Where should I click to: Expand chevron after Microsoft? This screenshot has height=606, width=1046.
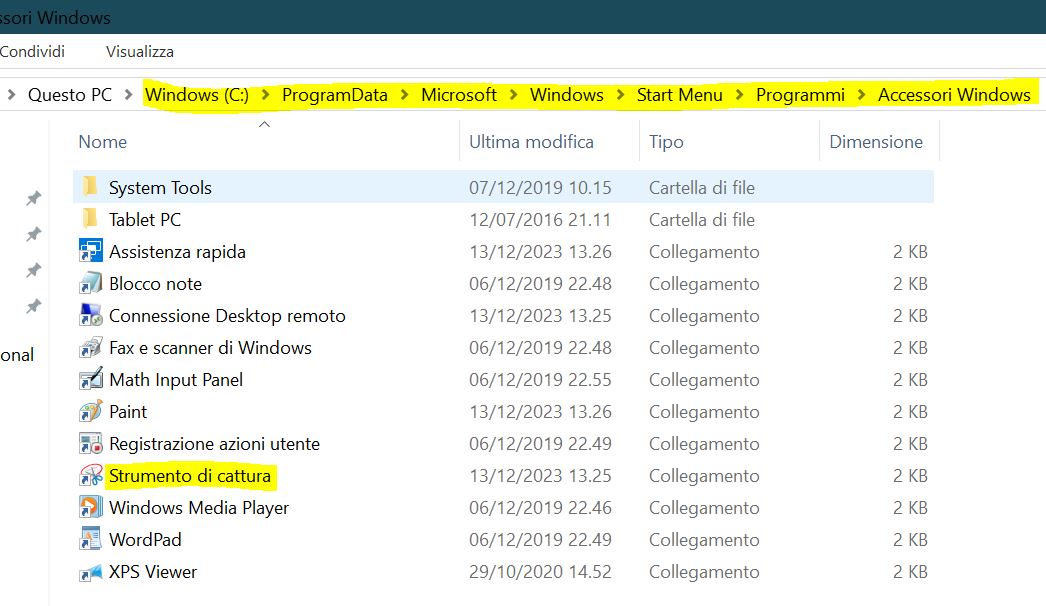(513, 95)
